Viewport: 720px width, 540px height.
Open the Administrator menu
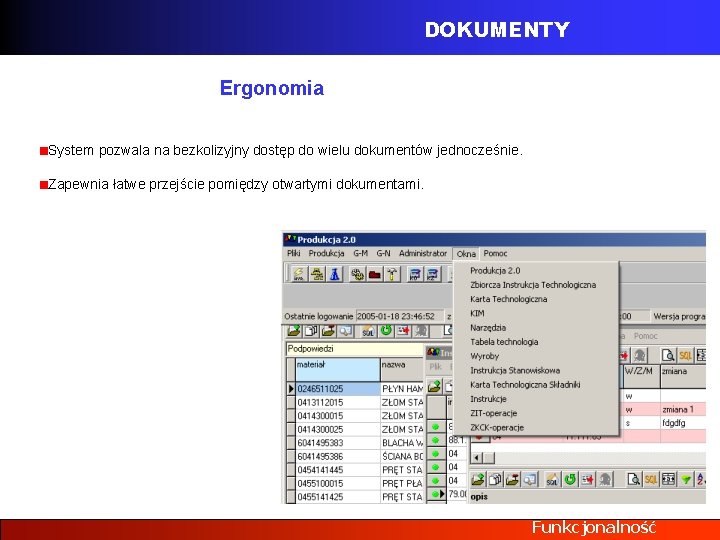coord(423,253)
